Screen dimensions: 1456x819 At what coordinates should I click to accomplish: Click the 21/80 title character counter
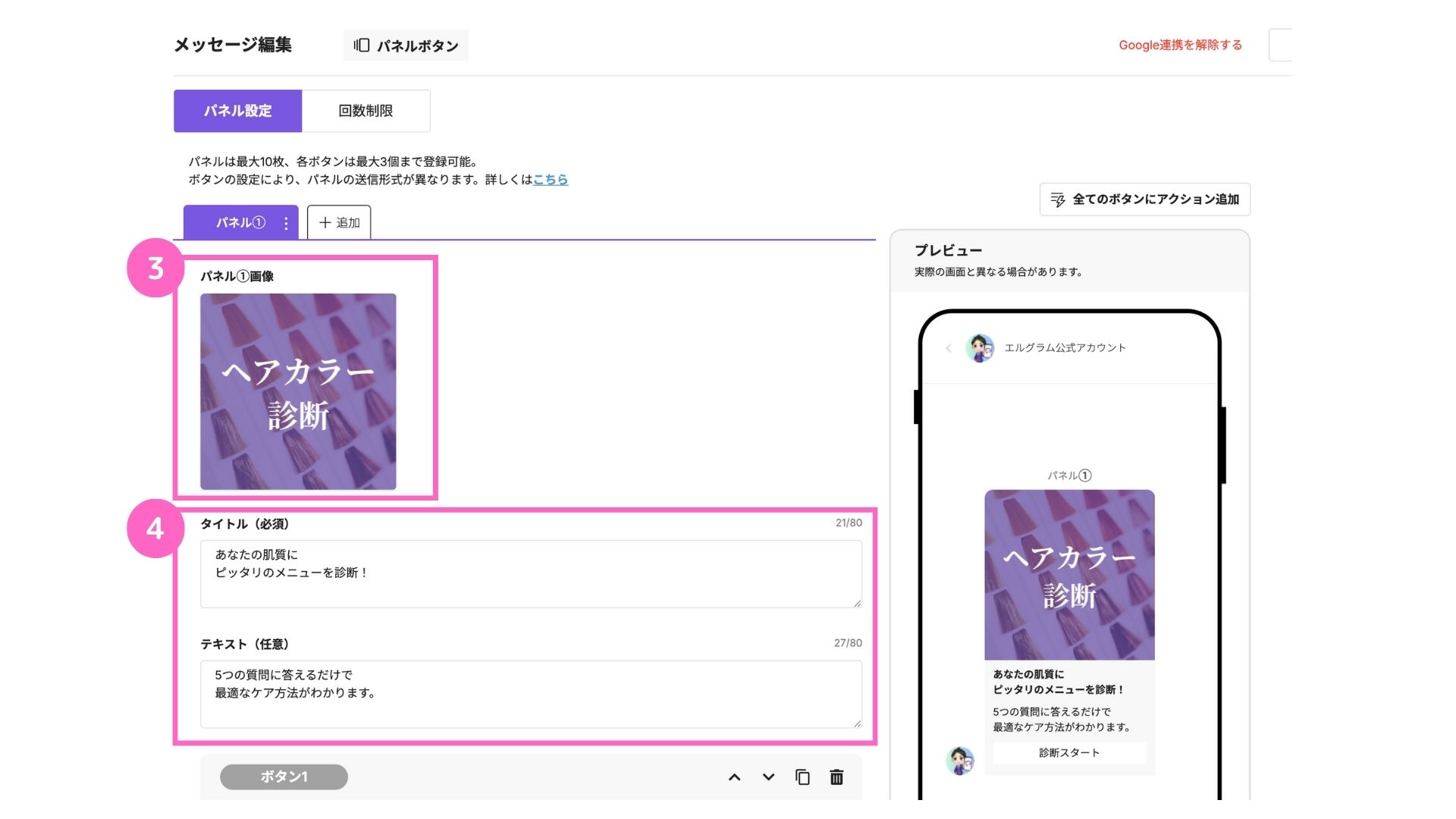(849, 523)
